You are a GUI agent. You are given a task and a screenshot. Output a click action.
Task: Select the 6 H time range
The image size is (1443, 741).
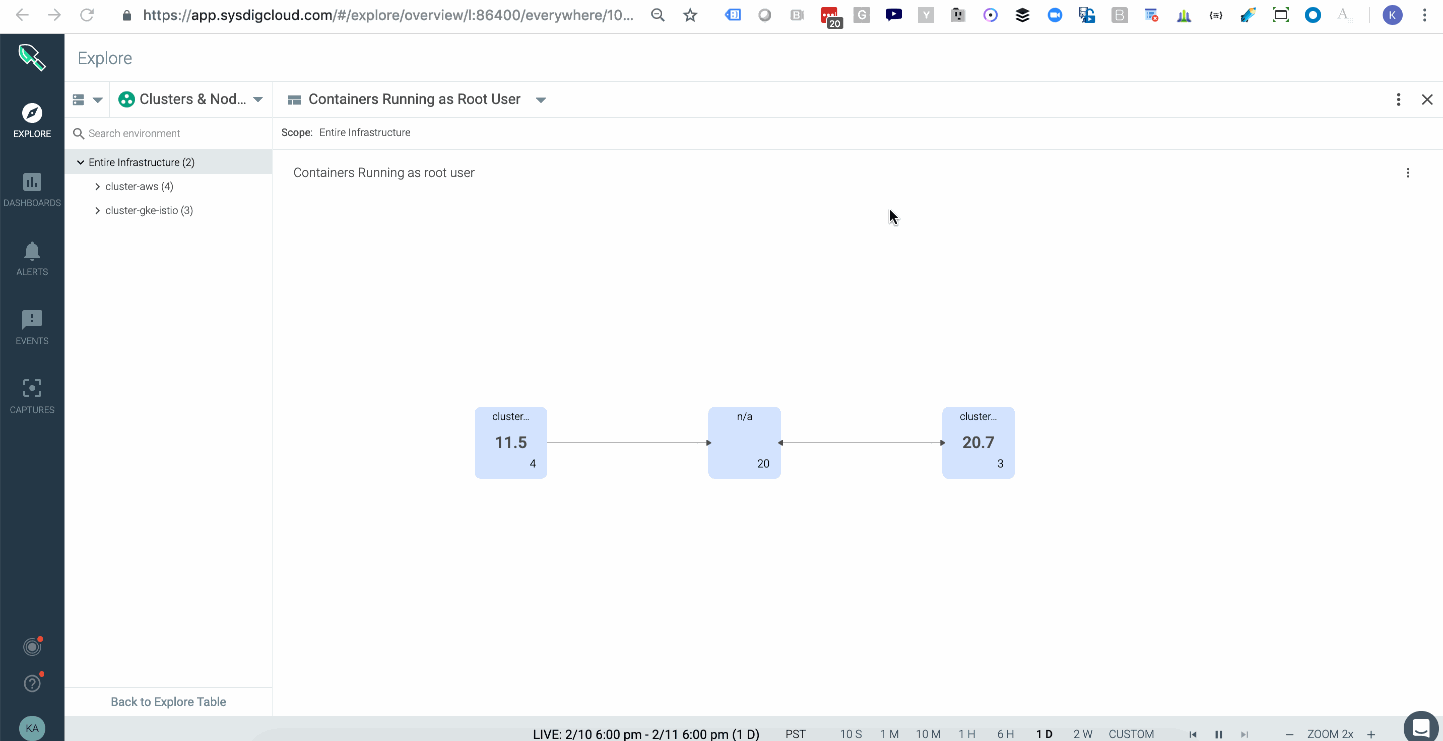1005,734
